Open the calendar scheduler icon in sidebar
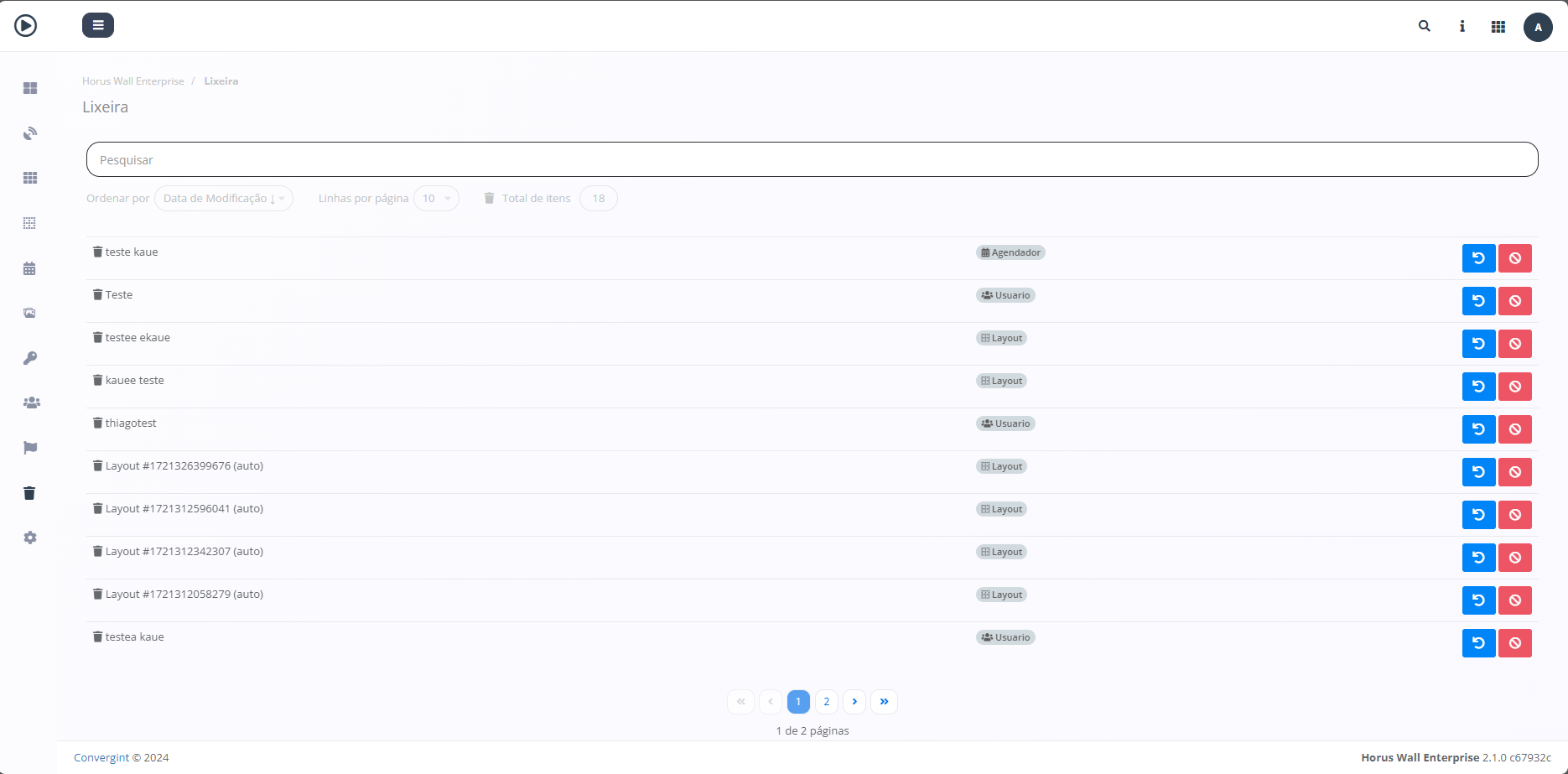This screenshot has height=774, width=1568. click(x=29, y=268)
